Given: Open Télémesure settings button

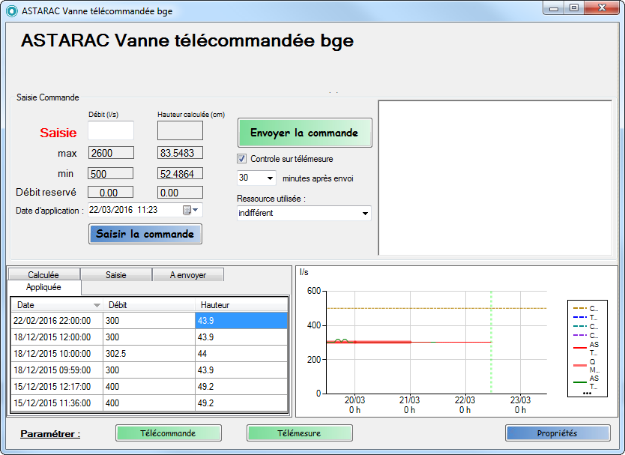Looking at the screenshot, I should 299,433.
